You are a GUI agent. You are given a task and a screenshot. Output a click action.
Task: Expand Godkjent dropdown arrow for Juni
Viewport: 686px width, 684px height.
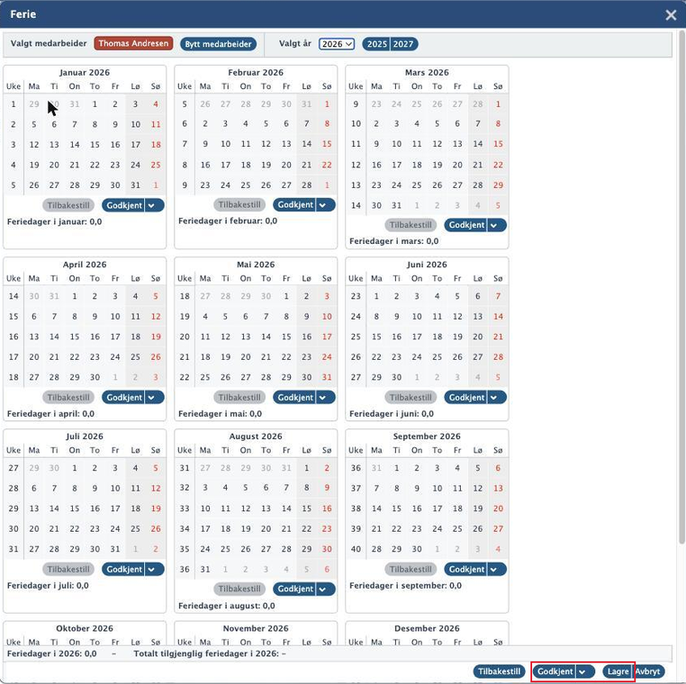(x=496, y=397)
